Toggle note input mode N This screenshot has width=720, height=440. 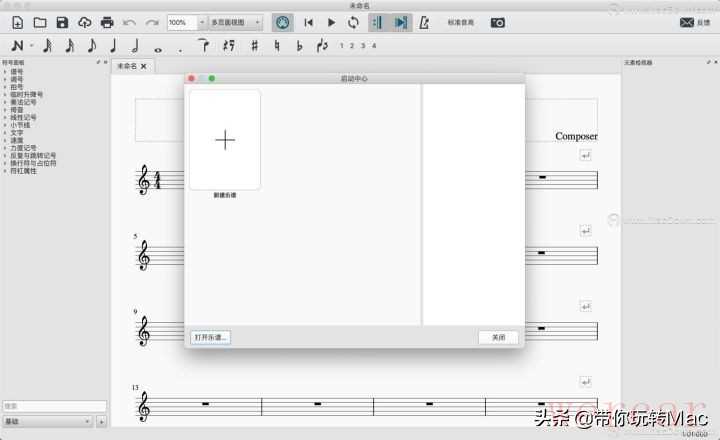(17, 45)
